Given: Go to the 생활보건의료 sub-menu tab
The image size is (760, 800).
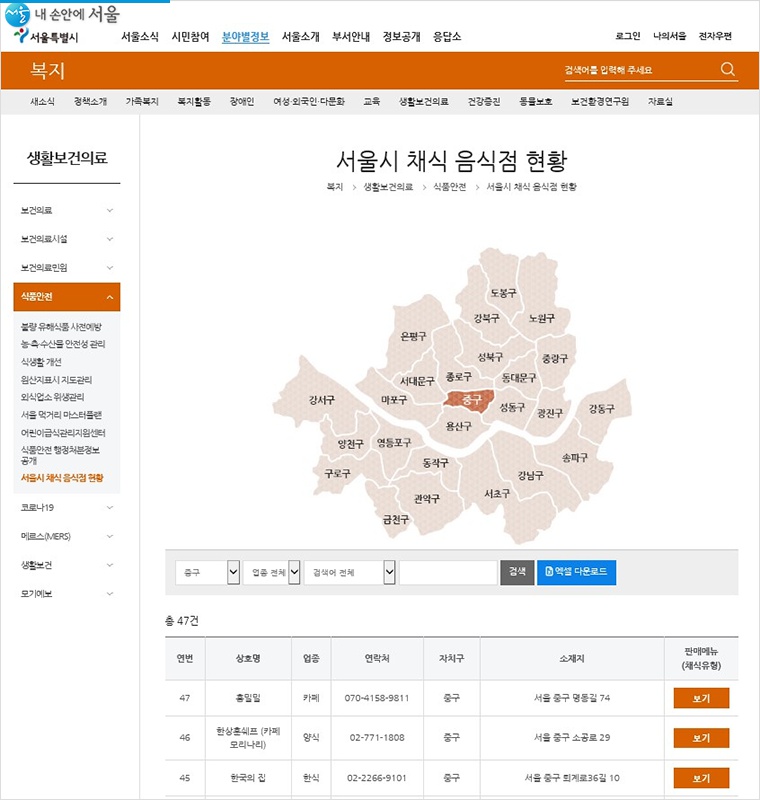Looking at the screenshot, I should (424, 102).
